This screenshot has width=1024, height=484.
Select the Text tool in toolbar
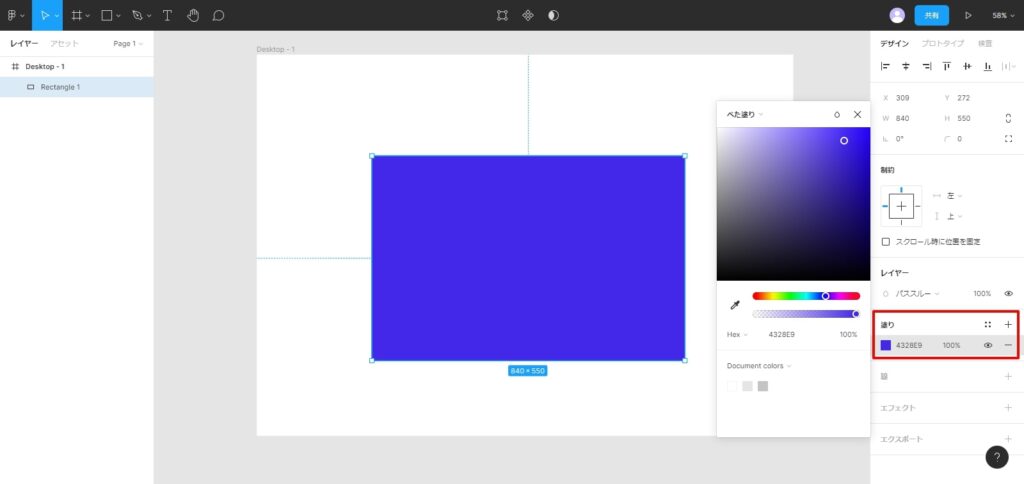point(167,15)
